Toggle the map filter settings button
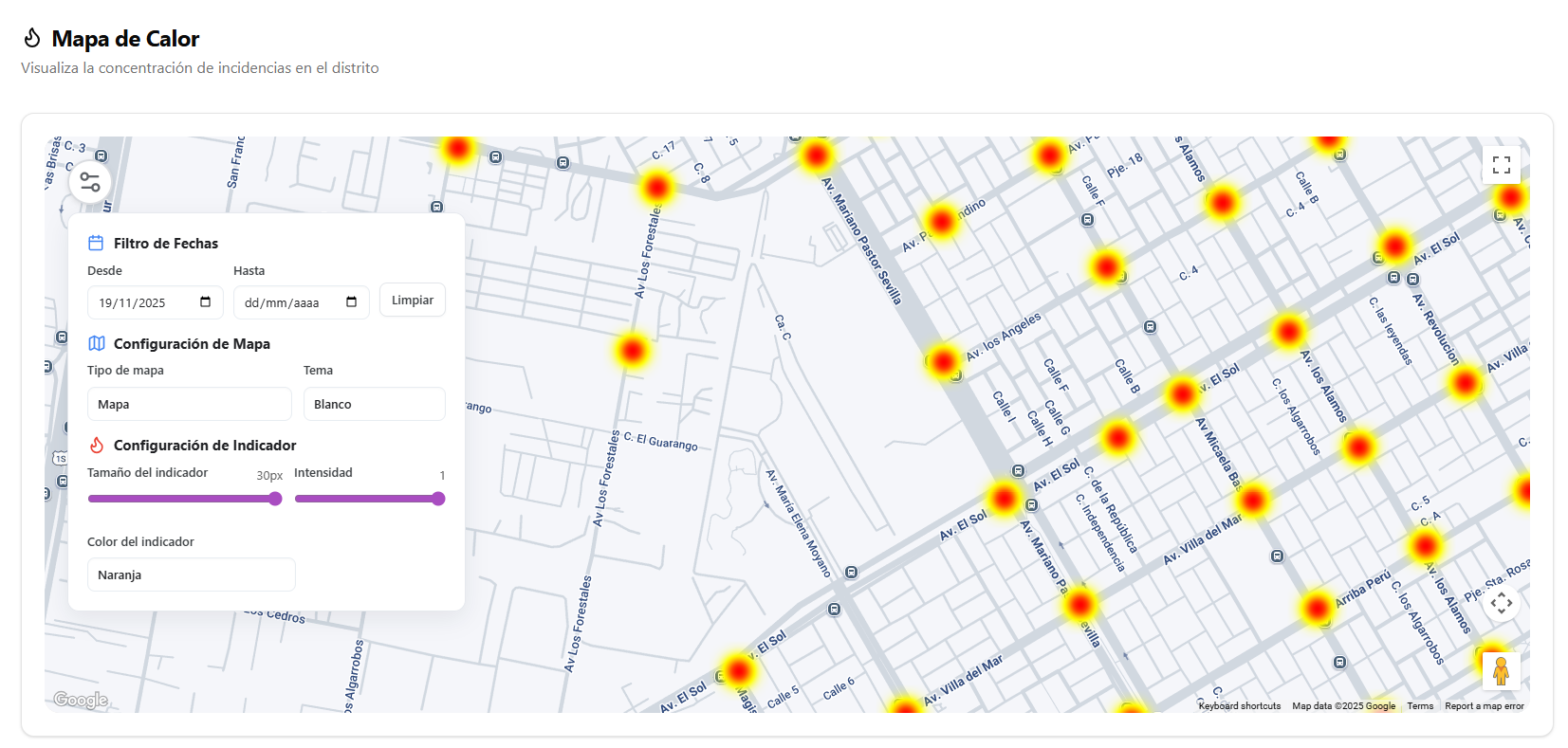 pyautogui.click(x=90, y=182)
